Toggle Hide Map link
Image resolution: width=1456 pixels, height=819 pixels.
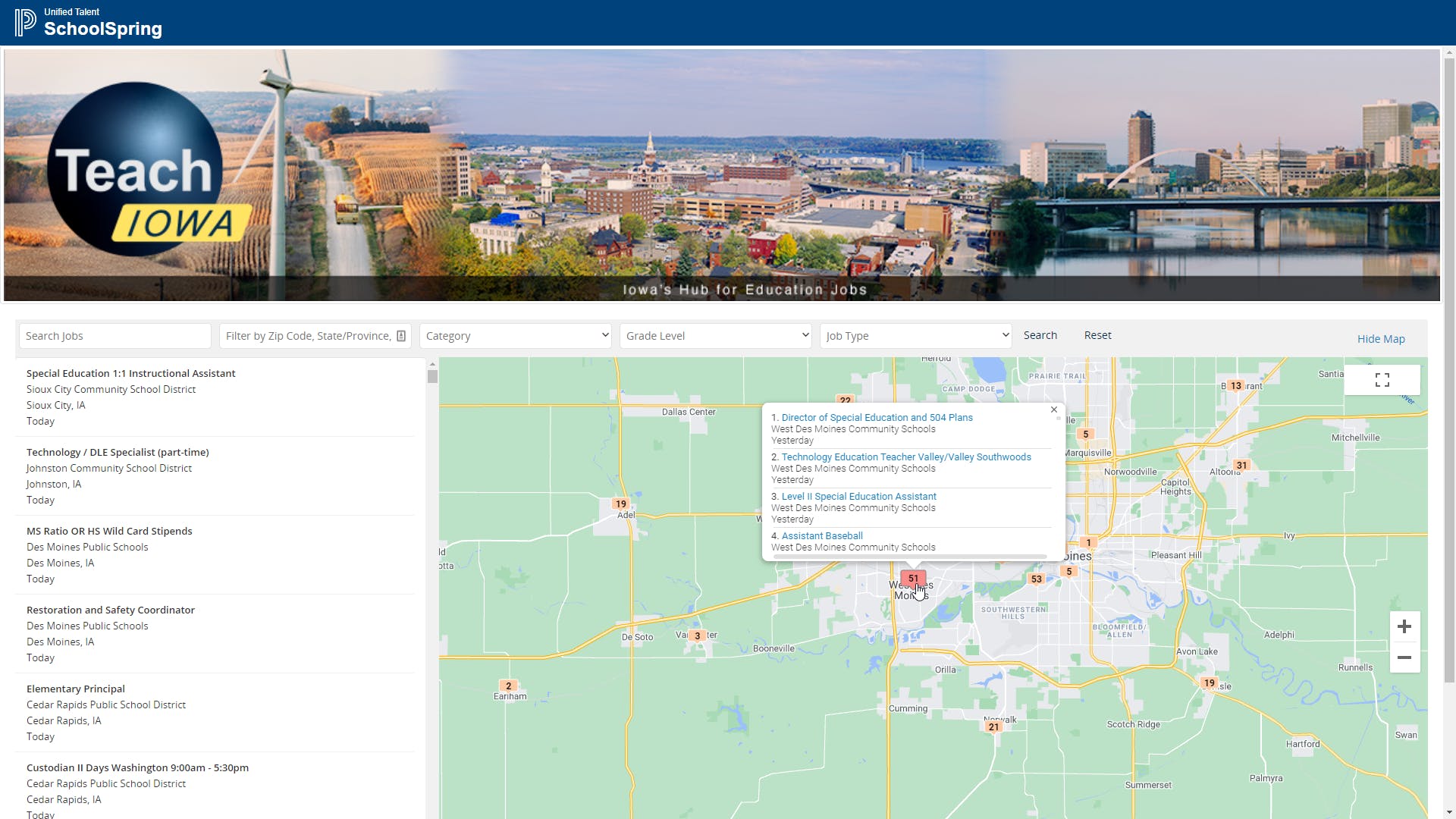(x=1380, y=339)
